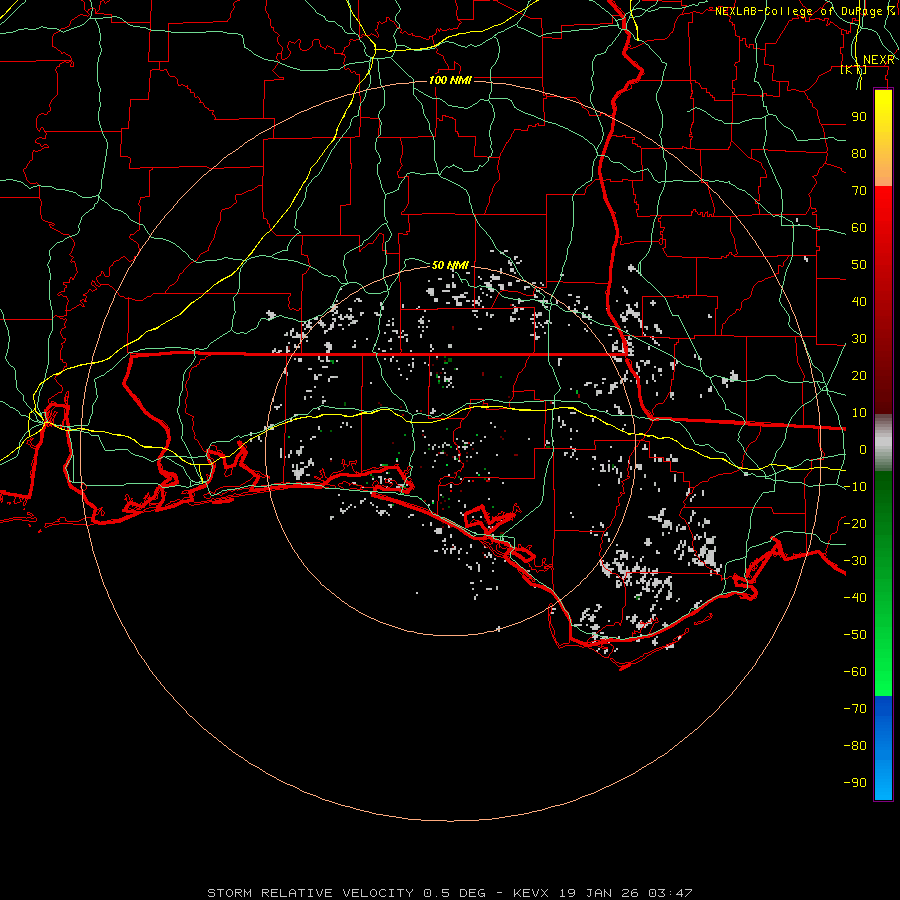Click the "19 JAN 26" date in the caption

click(599, 893)
